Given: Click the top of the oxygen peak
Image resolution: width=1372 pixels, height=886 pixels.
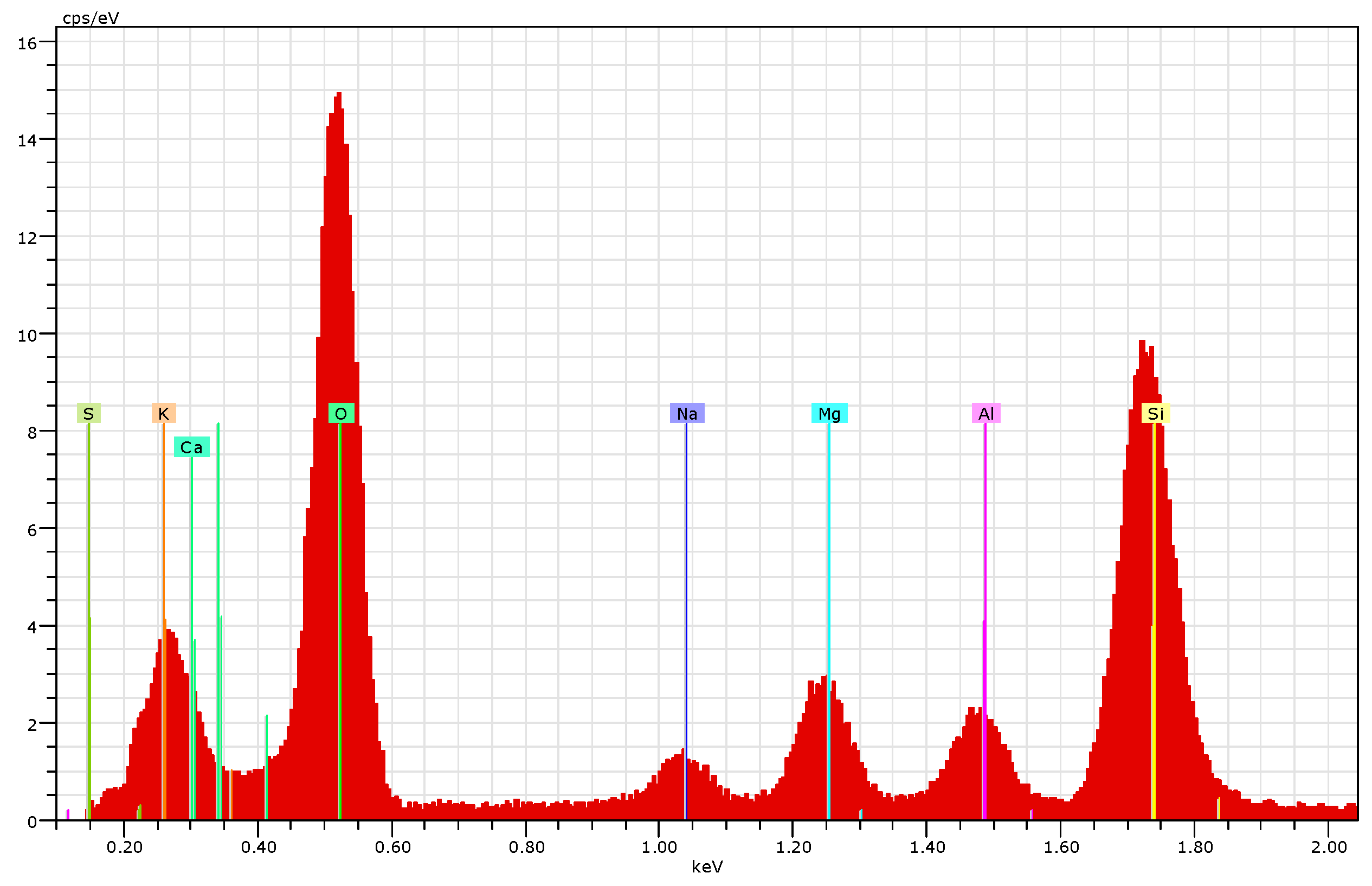Looking at the screenshot, I should coord(339,94).
